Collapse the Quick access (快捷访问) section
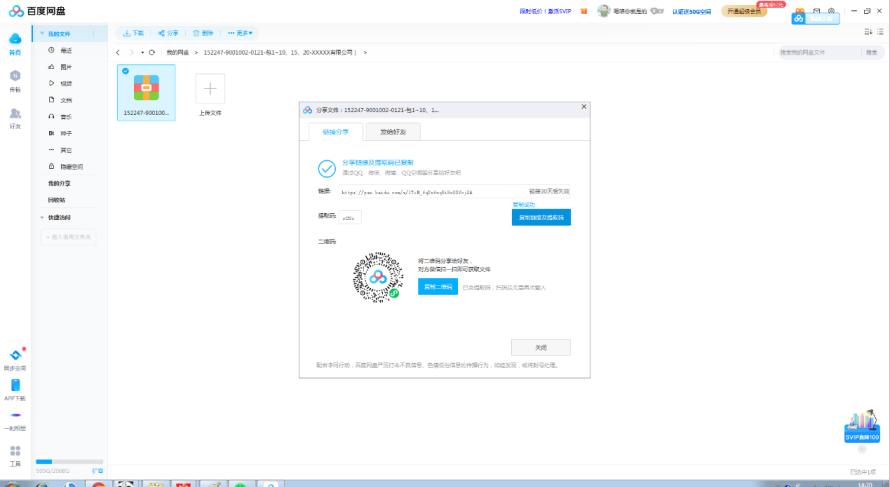The image size is (890, 487). 42,217
